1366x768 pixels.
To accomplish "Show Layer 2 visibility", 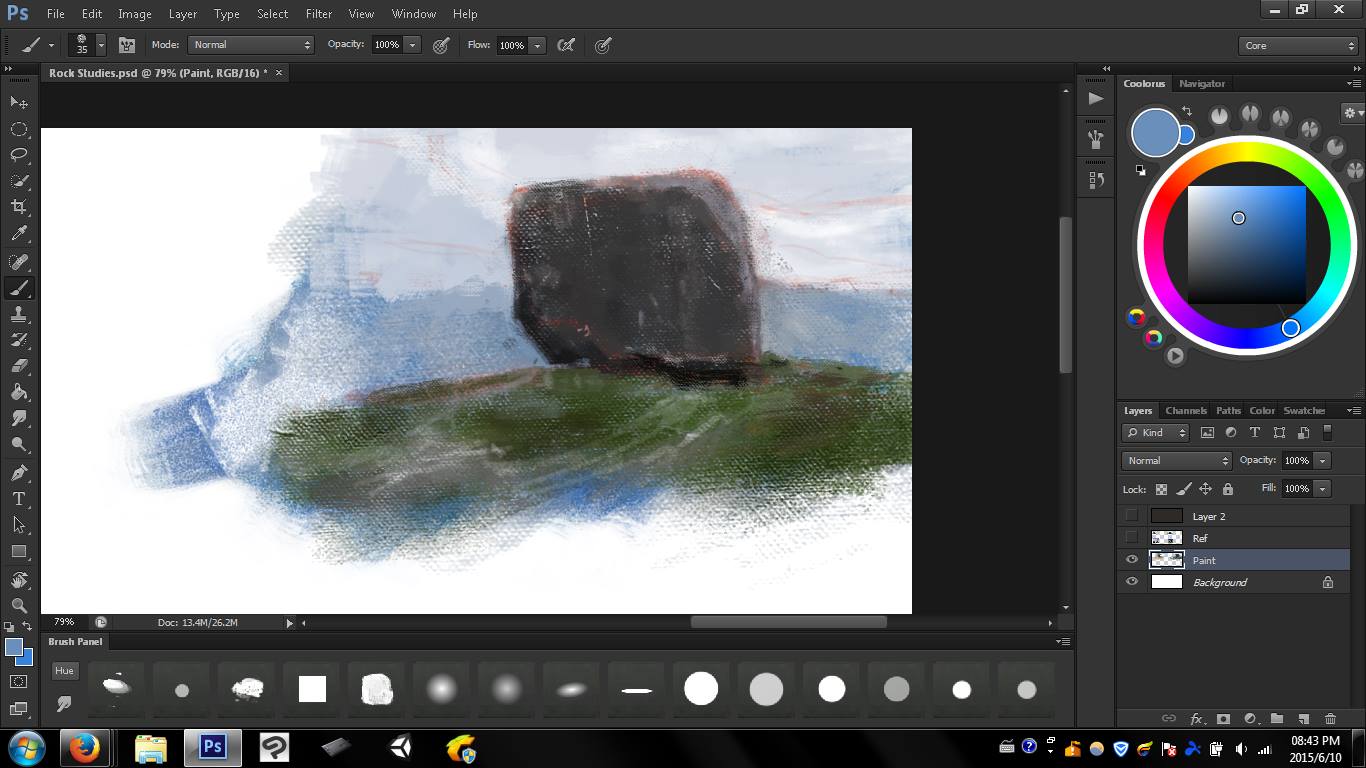I will coord(1132,516).
